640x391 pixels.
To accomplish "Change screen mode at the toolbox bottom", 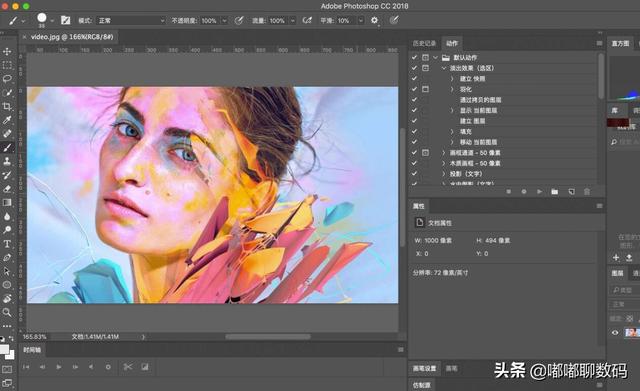I will [7, 383].
